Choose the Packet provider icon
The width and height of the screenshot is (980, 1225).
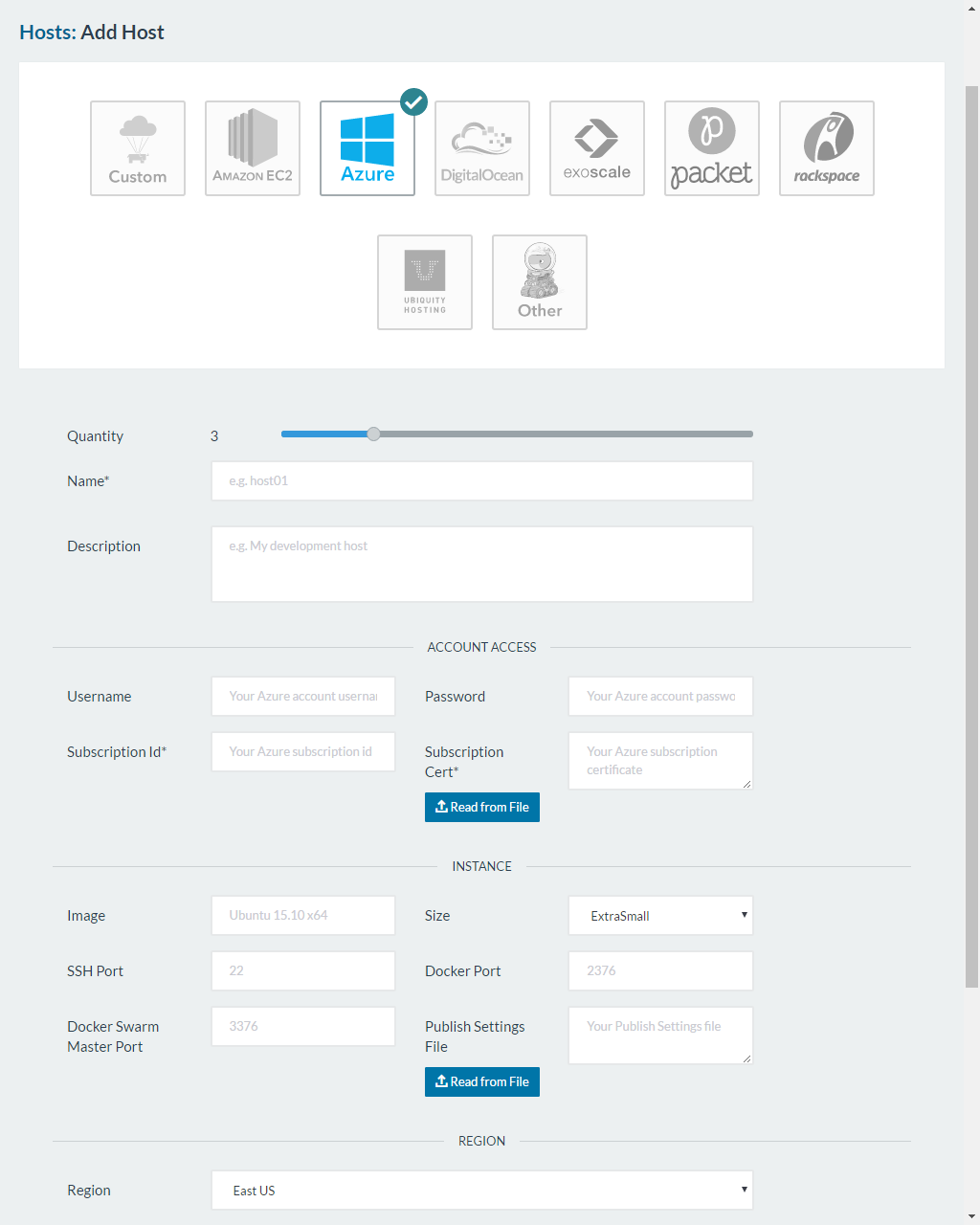711,148
